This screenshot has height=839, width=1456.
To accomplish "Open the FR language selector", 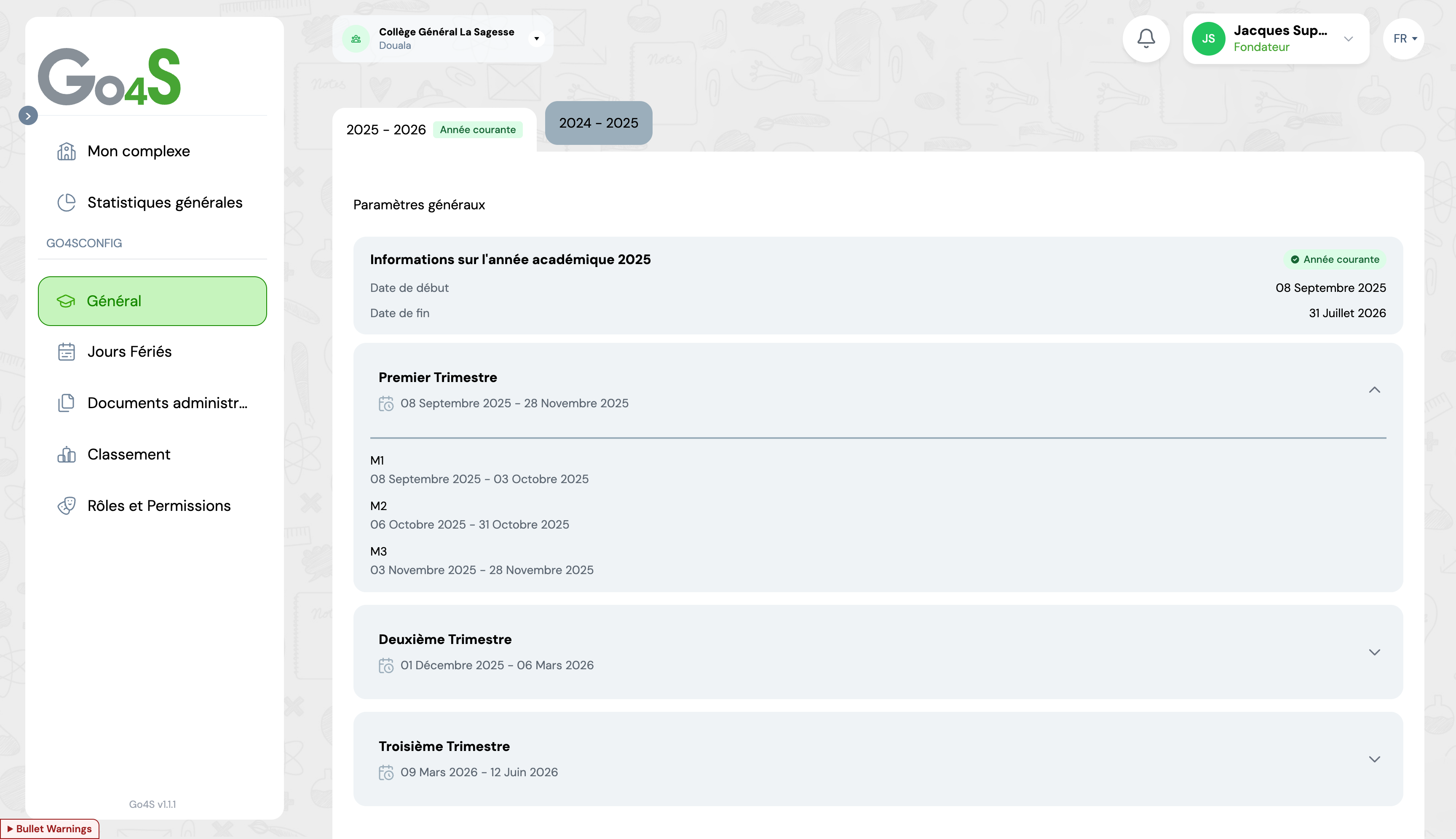I will point(1403,39).
